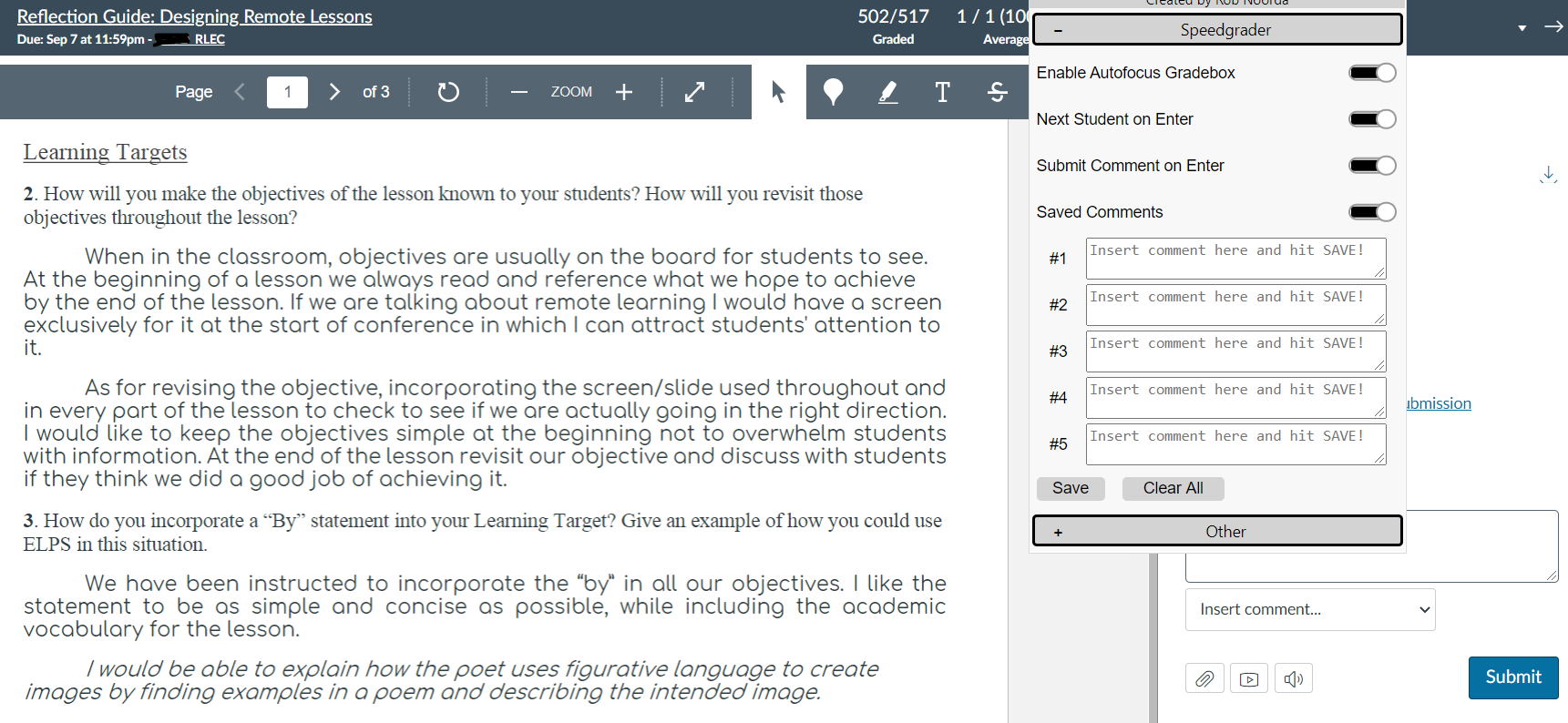Image resolution: width=1568 pixels, height=723 pixels.
Task: Record a media comment
Action: coord(1249,678)
